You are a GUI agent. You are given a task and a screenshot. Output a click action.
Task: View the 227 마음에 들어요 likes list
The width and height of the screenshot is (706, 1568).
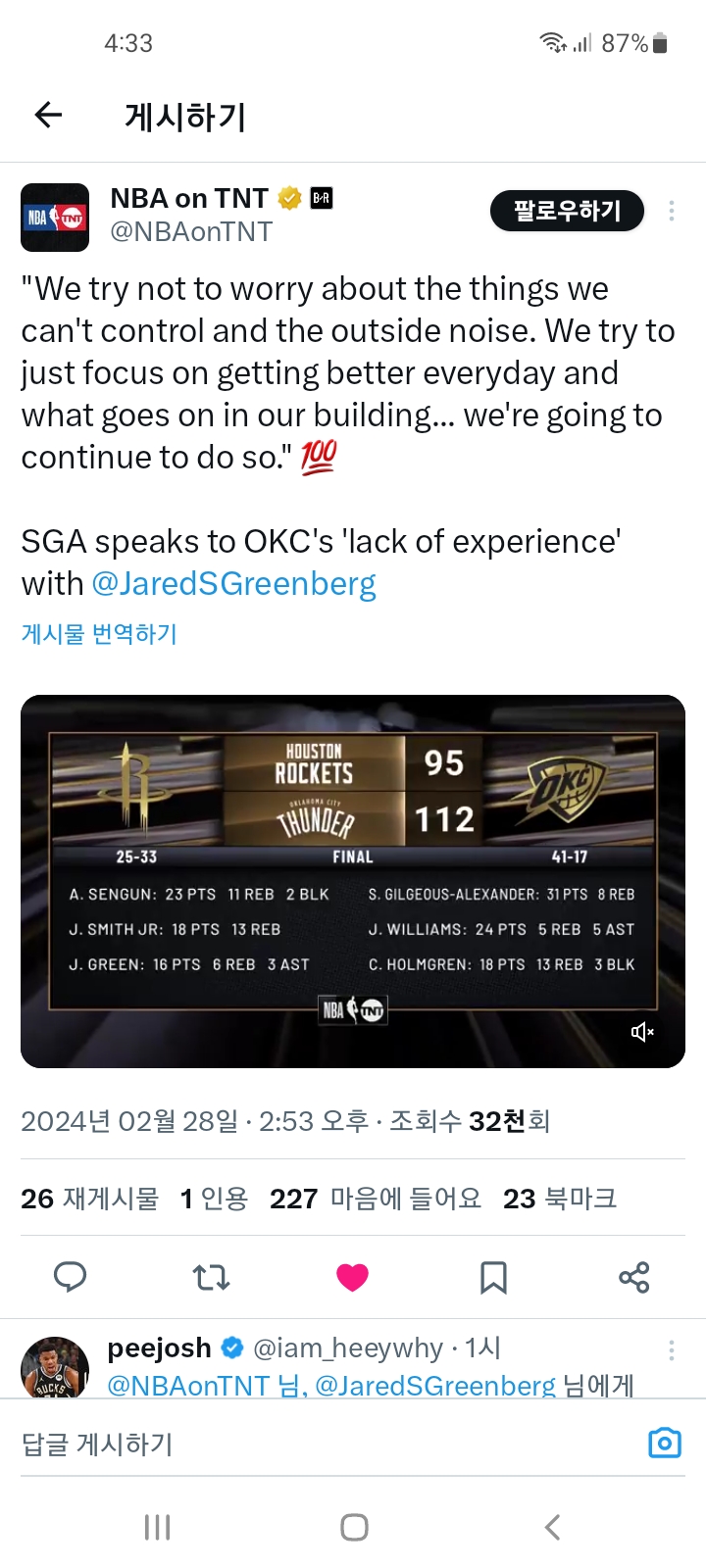point(376,1199)
